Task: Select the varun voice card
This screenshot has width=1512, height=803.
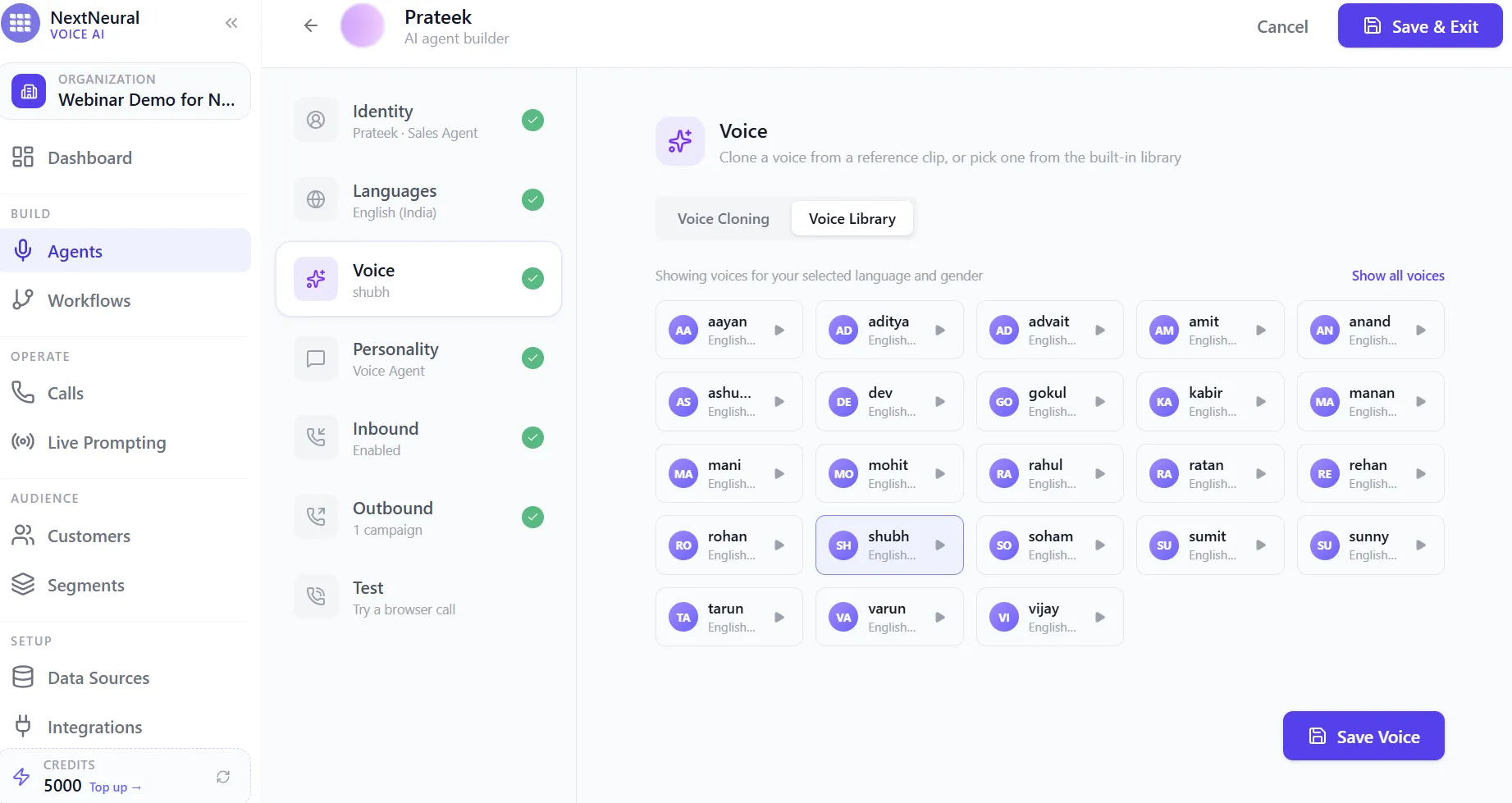Action: pos(889,617)
